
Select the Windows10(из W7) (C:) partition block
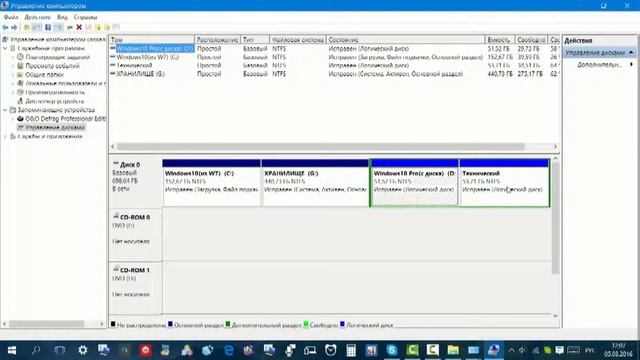tap(211, 183)
